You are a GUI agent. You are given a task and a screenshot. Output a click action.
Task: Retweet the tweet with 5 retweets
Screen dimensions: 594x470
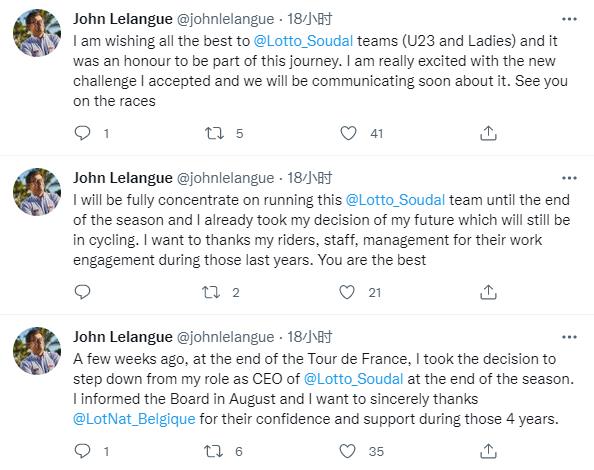tap(214, 133)
